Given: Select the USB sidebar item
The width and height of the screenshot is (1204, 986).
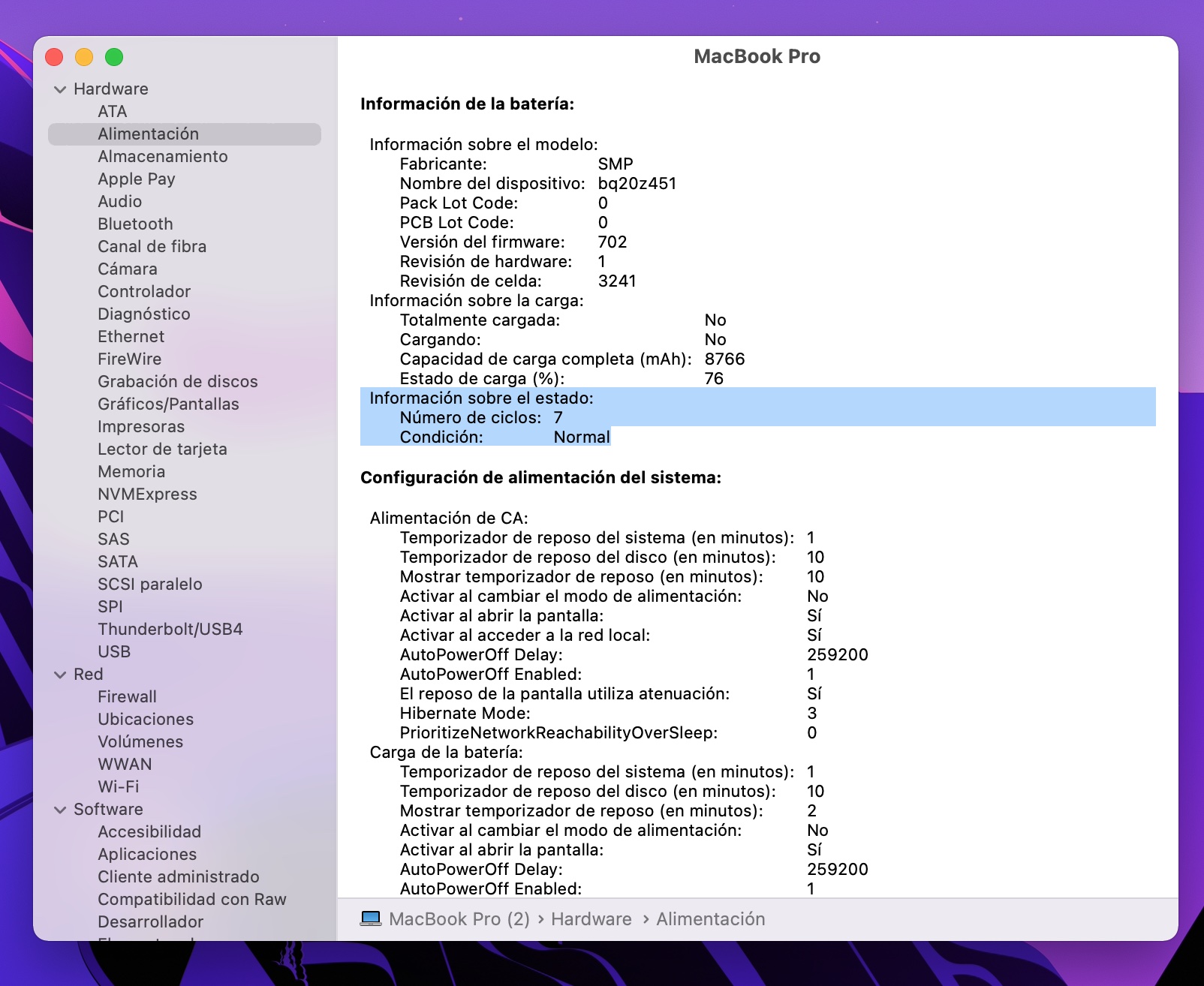Looking at the screenshot, I should coord(114,651).
